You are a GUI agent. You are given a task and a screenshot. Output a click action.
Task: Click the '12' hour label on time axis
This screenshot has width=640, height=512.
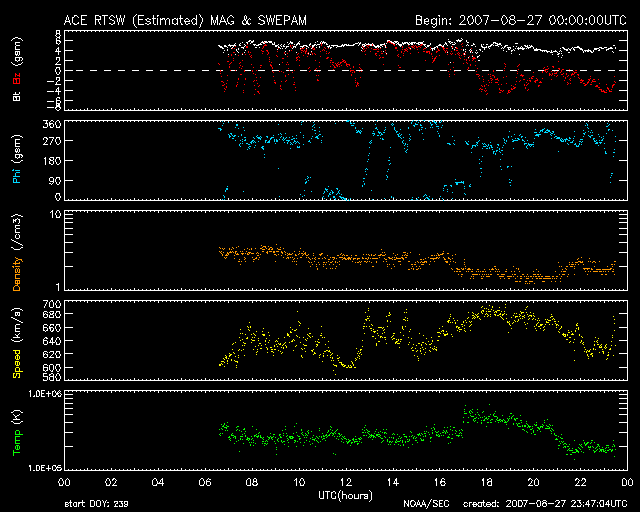point(346,483)
